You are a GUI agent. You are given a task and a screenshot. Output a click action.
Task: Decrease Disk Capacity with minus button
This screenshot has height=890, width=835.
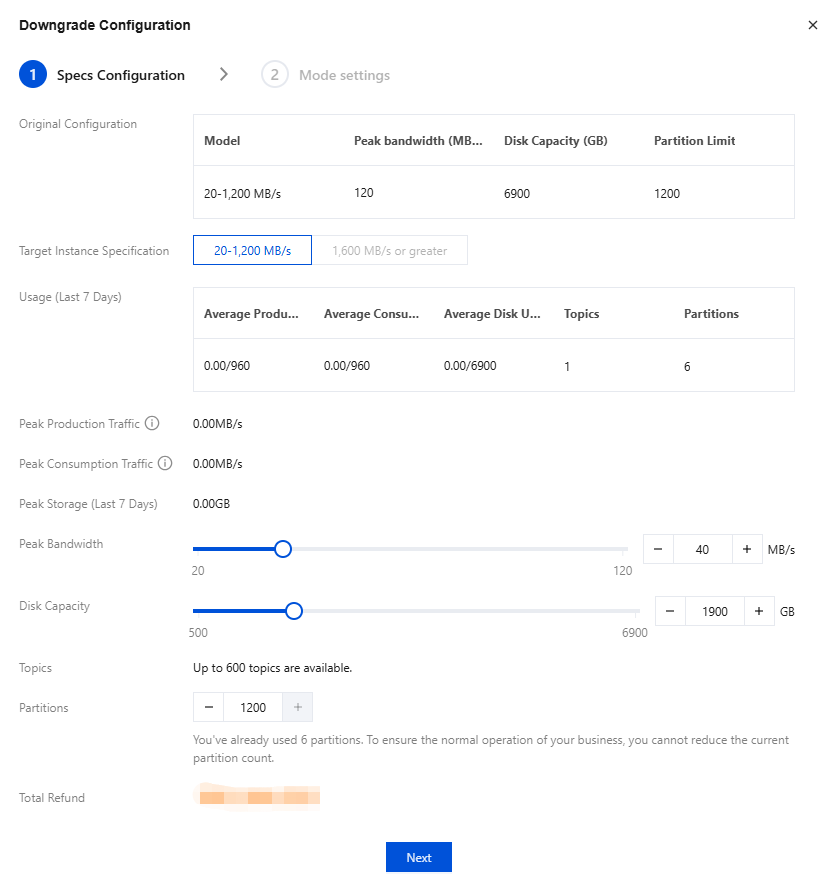tap(670, 612)
